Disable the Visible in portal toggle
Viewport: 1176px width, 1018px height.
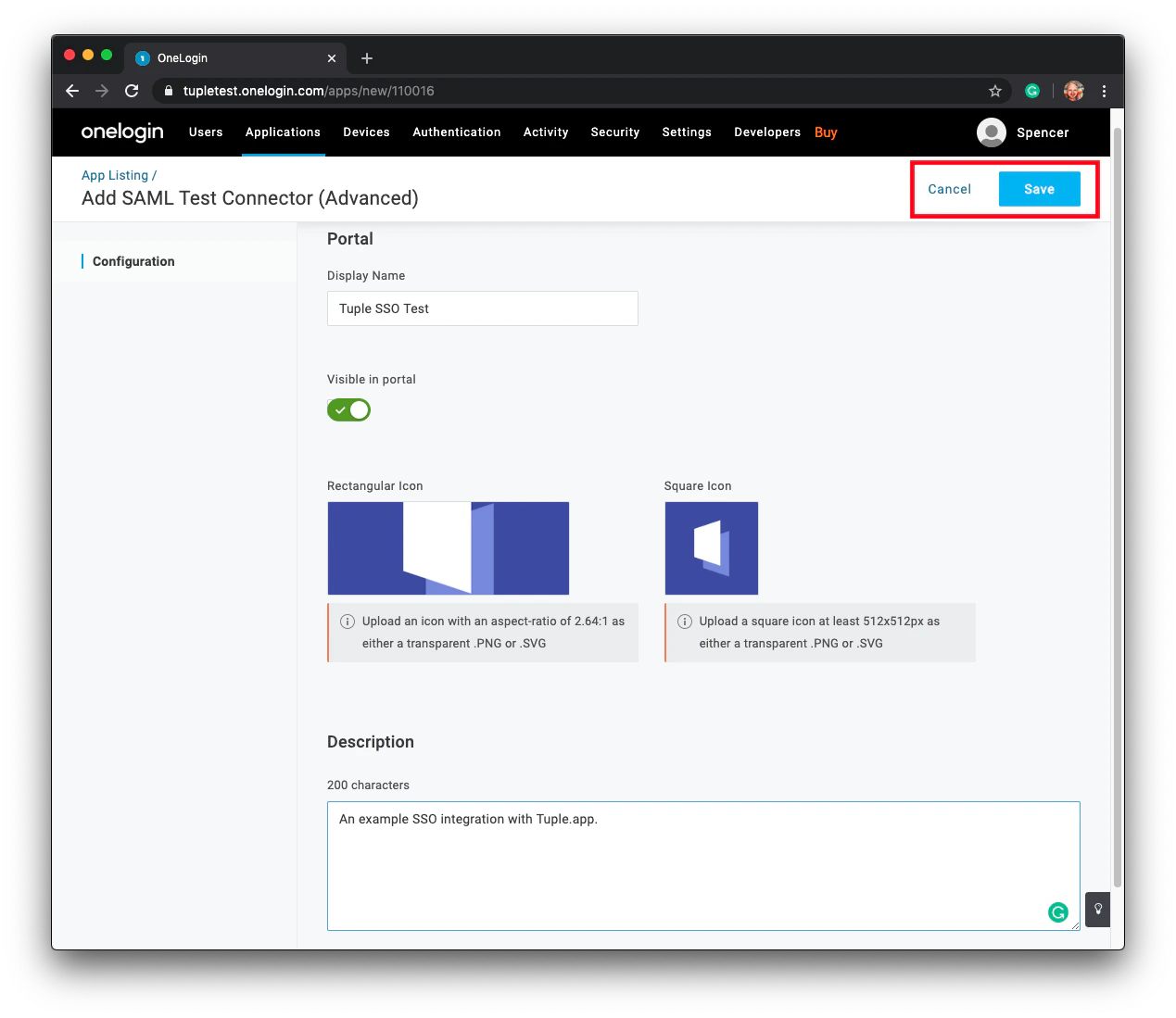[x=348, y=409]
